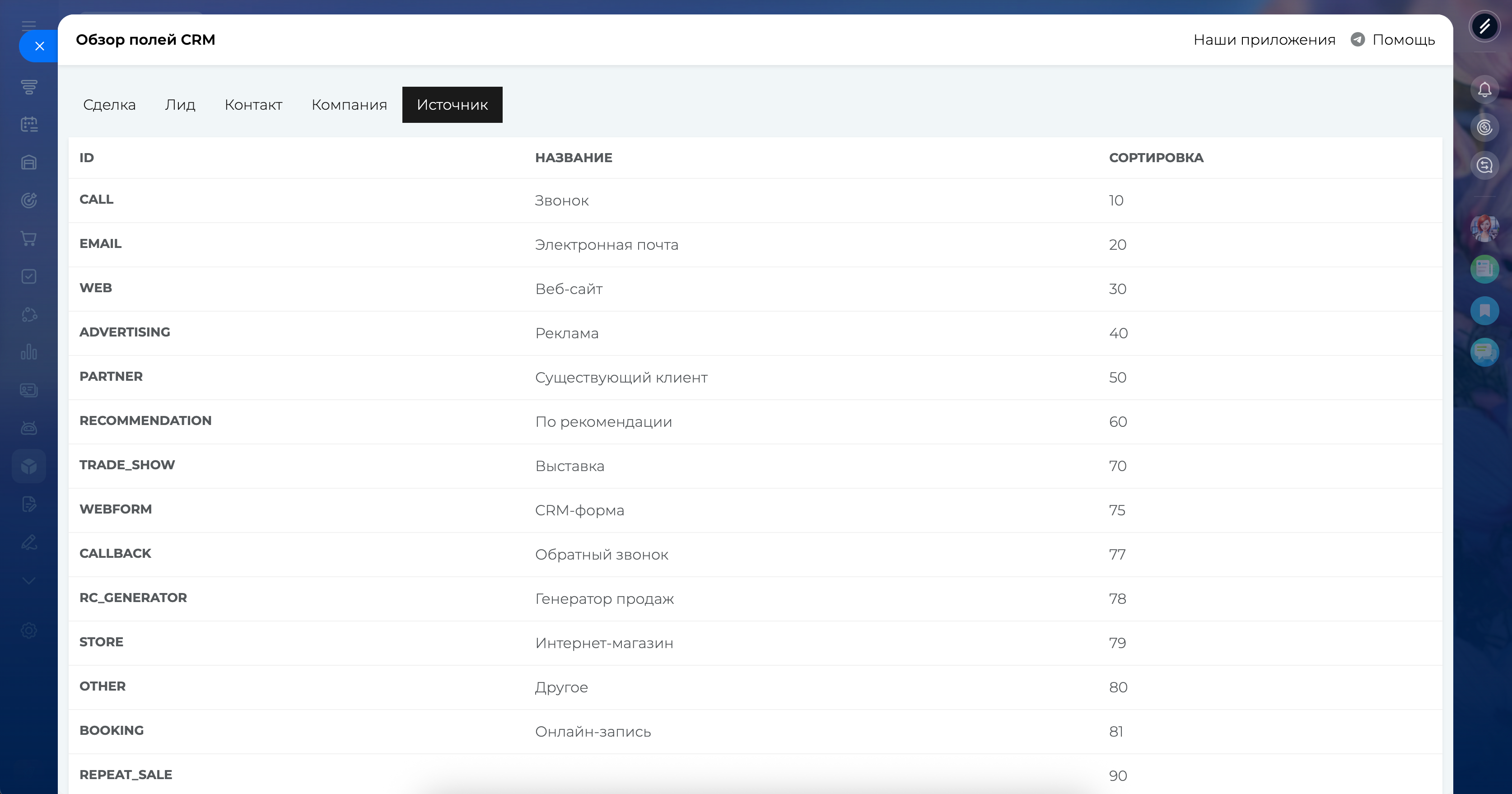The width and height of the screenshot is (1512, 794).
Task: Click the Помощь help link
Action: [1403, 40]
